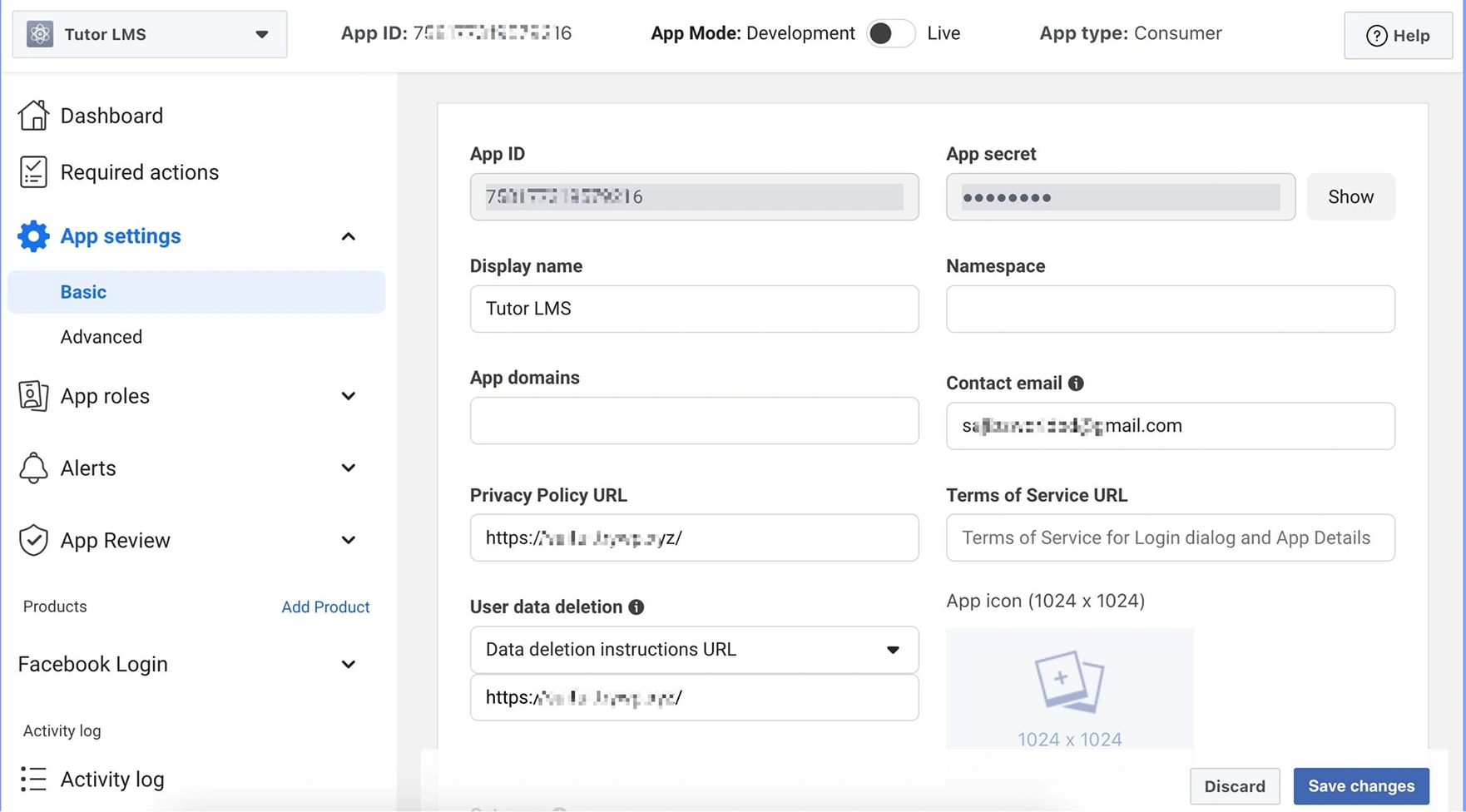
Task: Focus the App domains input field
Action: pyautogui.click(x=694, y=421)
